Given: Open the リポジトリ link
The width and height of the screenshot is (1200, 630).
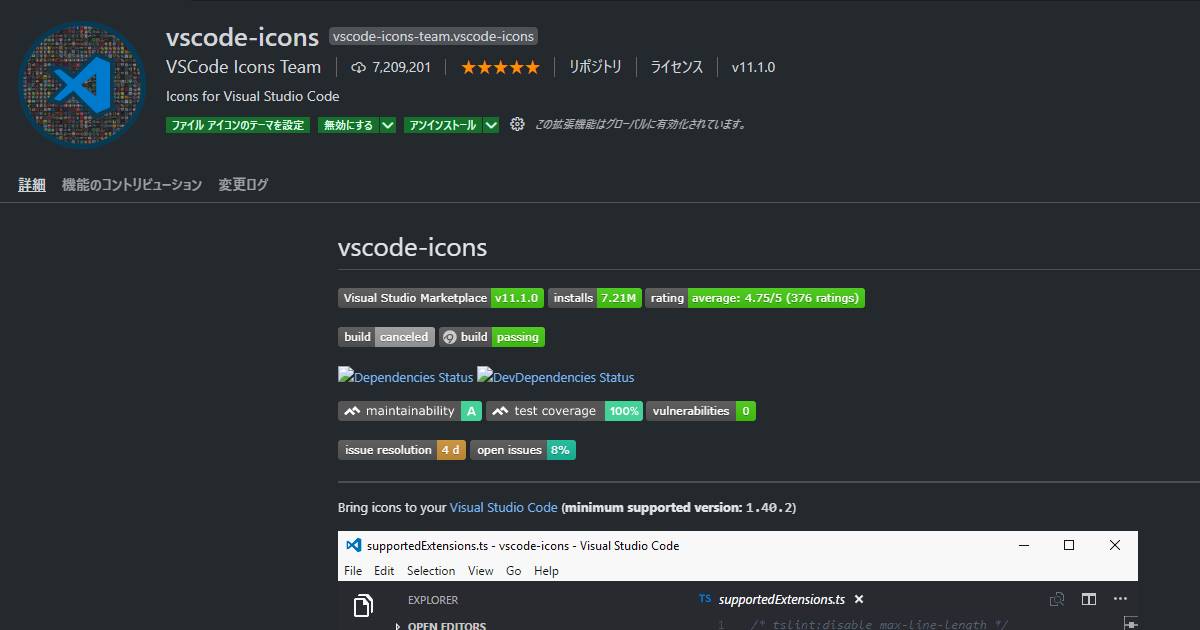Looking at the screenshot, I should point(595,67).
